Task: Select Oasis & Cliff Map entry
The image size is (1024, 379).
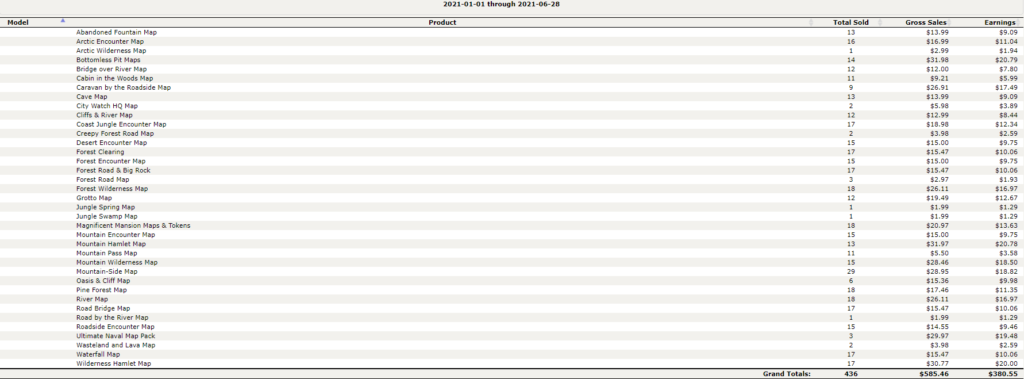Action: 103,280
